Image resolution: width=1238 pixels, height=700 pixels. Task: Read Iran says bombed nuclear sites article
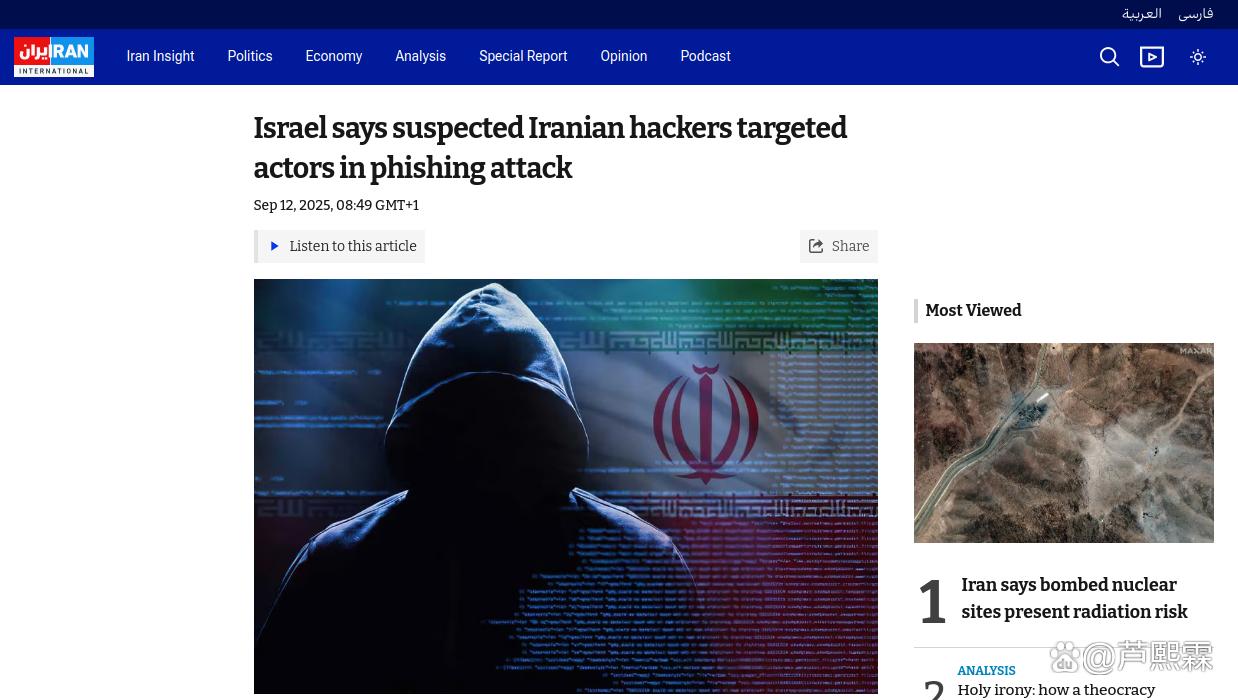pyautogui.click(x=1075, y=598)
